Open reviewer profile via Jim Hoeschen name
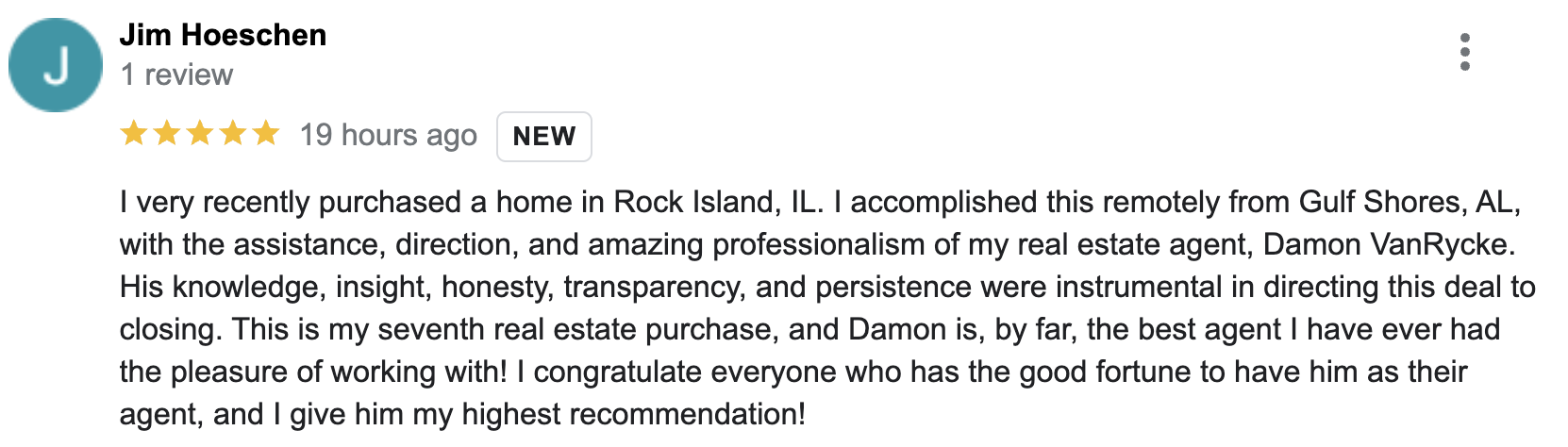The height and width of the screenshot is (447, 1568). (223, 35)
